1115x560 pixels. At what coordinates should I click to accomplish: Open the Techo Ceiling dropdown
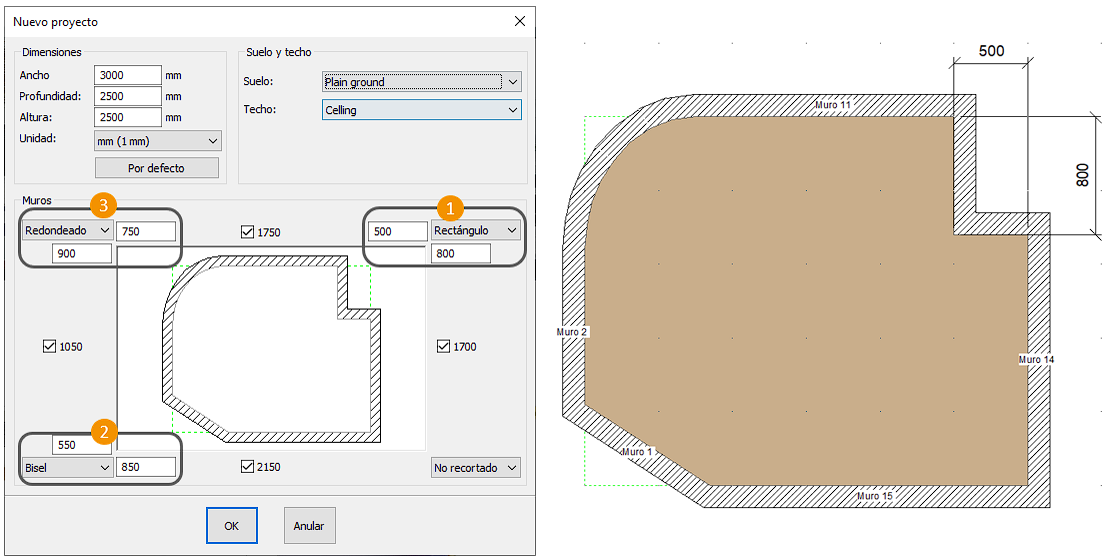point(422,110)
